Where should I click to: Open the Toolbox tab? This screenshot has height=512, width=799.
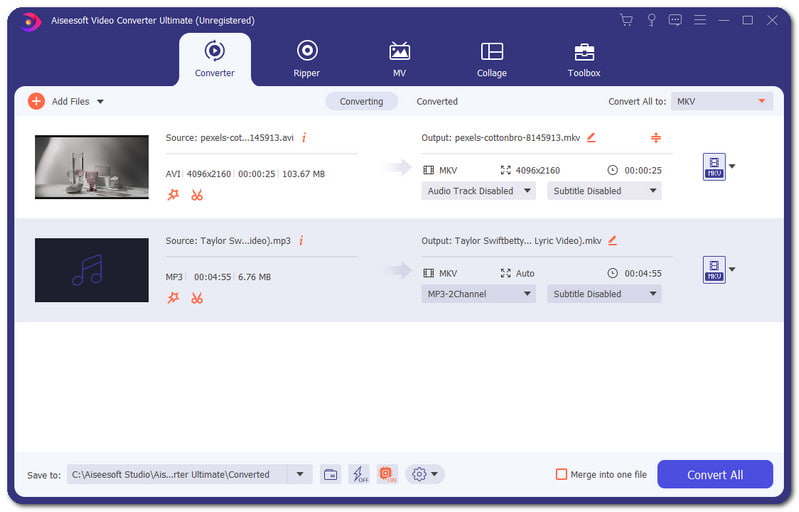click(584, 58)
